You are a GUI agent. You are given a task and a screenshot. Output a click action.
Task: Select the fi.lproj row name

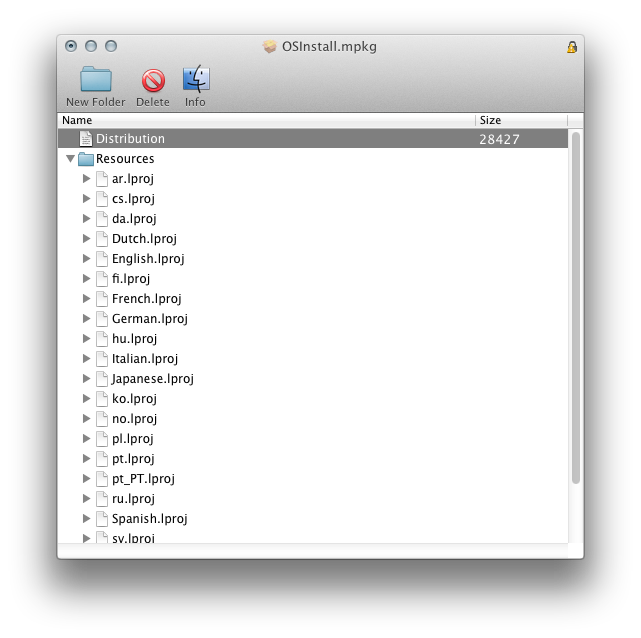pyautogui.click(x=131, y=279)
